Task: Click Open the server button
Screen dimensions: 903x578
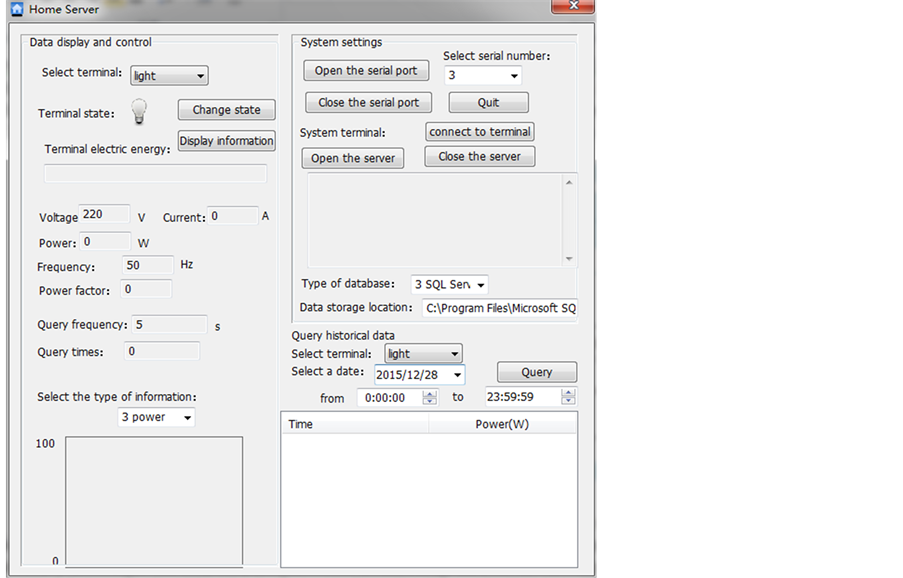Action: click(x=353, y=158)
